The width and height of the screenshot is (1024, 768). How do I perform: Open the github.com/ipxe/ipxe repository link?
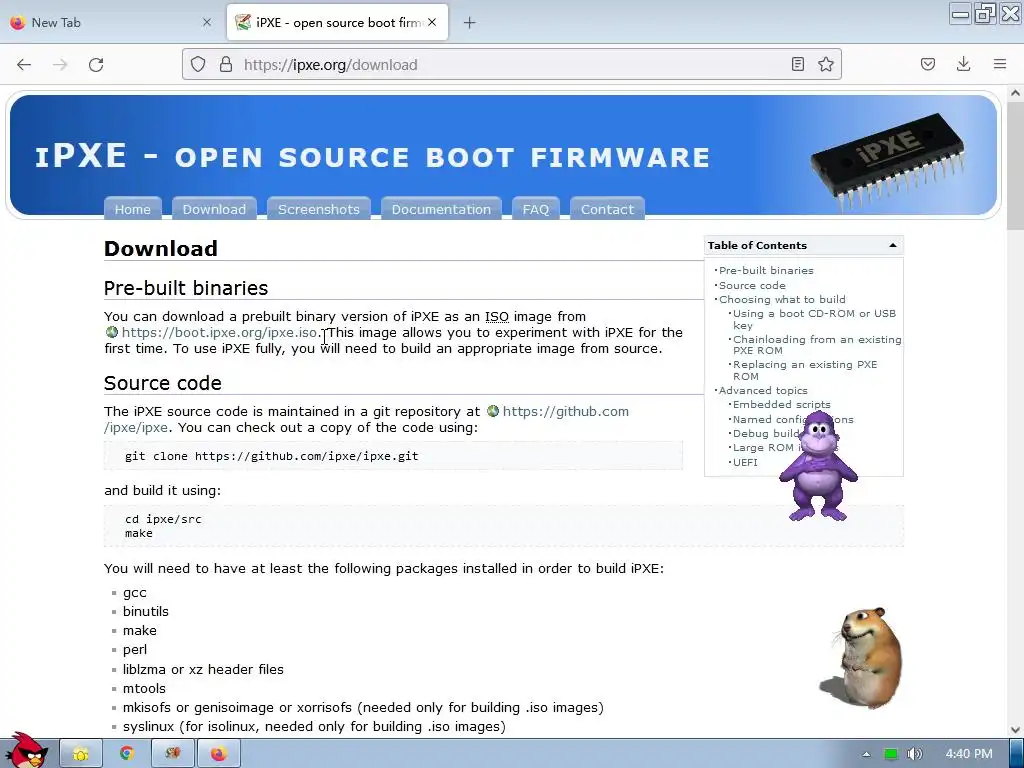tap(566, 411)
